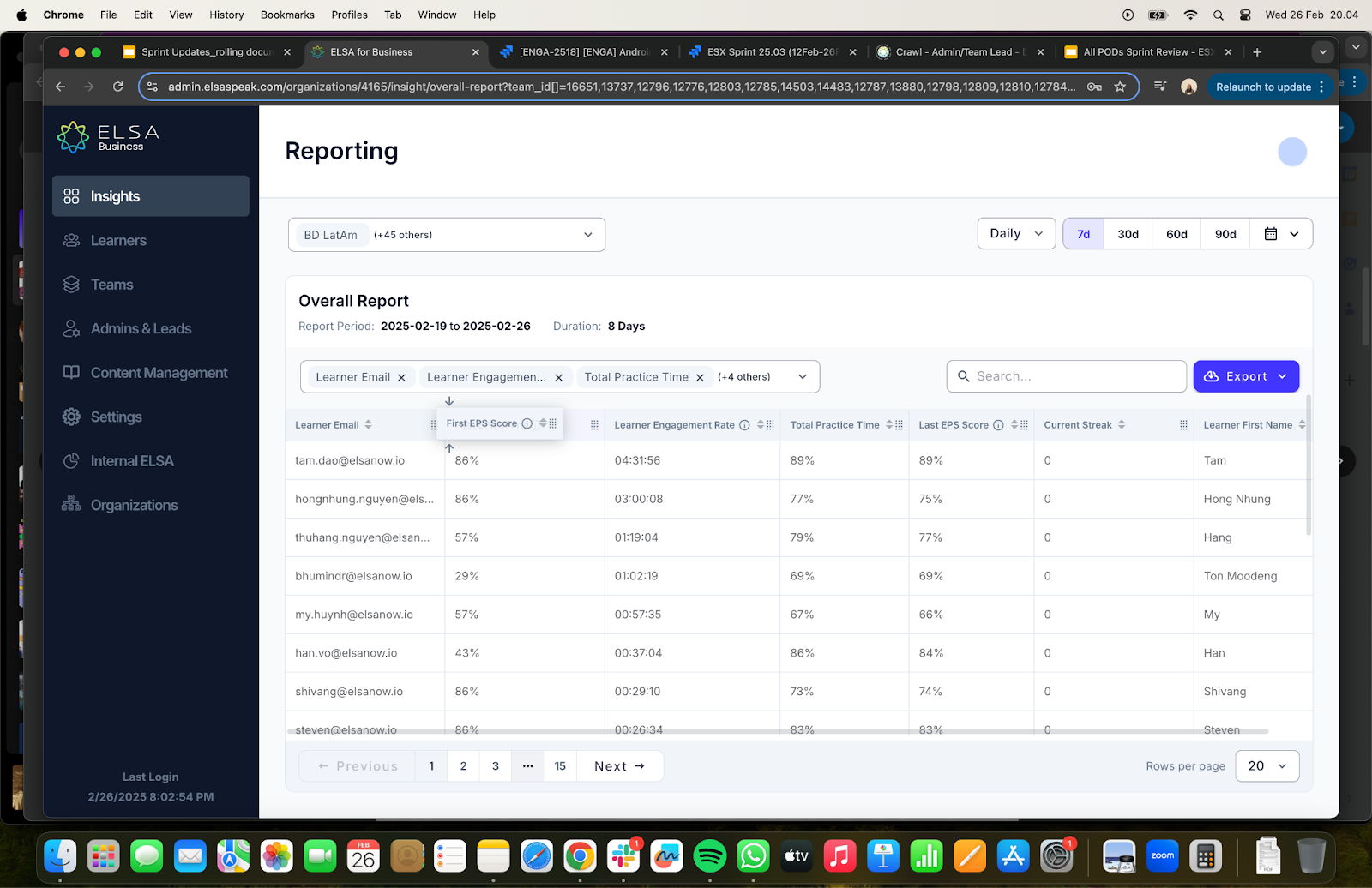Open the Learners section icon
1372x888 pixels.
point(71,241)
